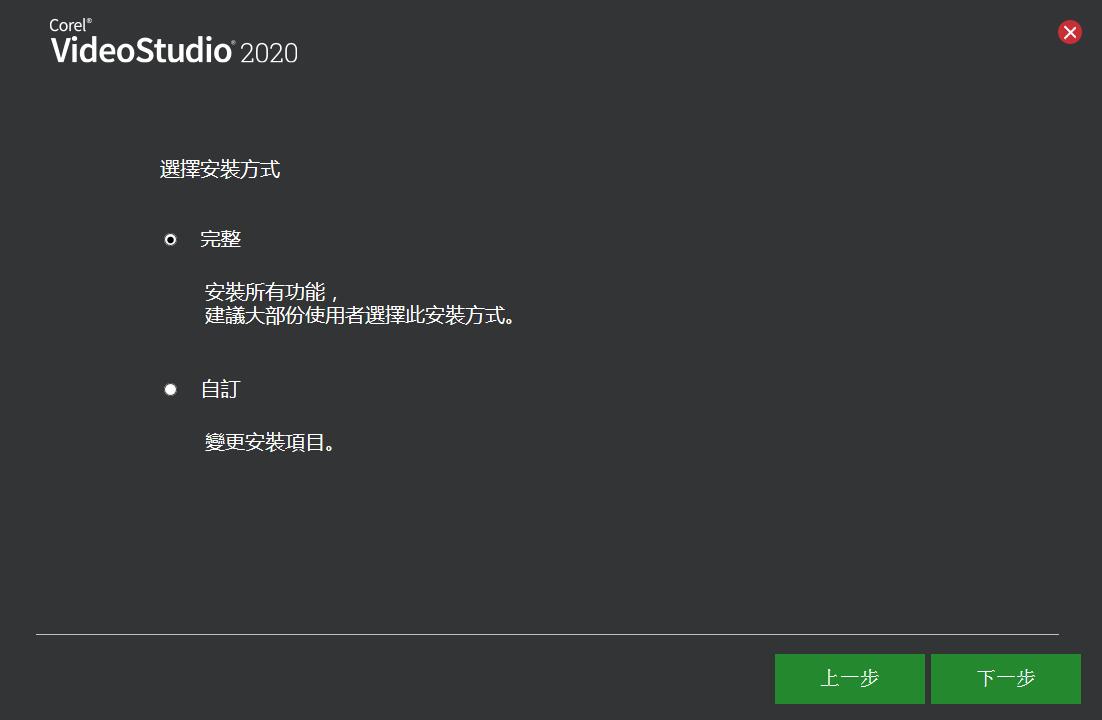Click the registered mark beside Corel
The width and height of the screenshot is (1102, 720).
point(89,21)
